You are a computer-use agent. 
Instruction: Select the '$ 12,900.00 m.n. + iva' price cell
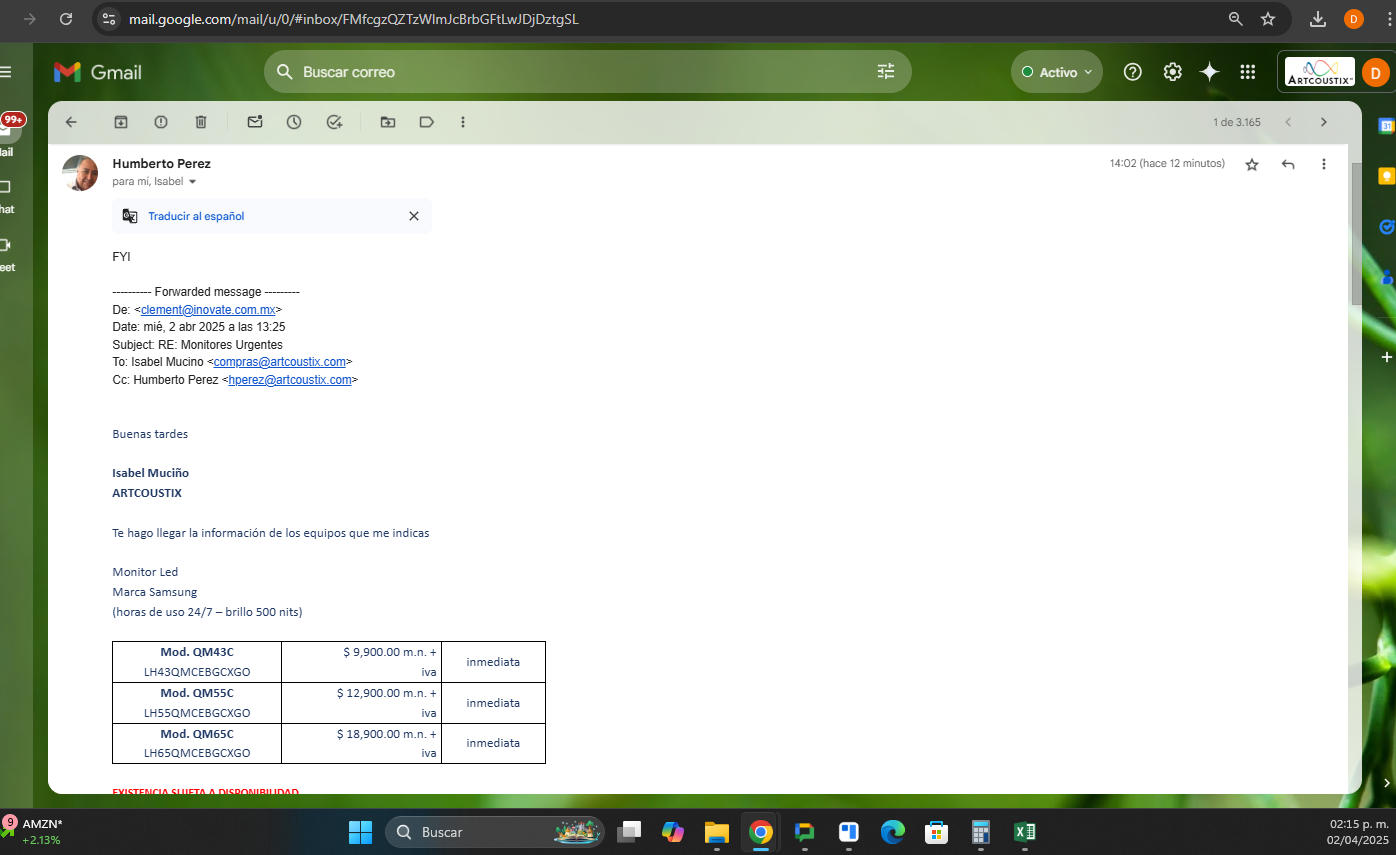(x=361, y=703)
